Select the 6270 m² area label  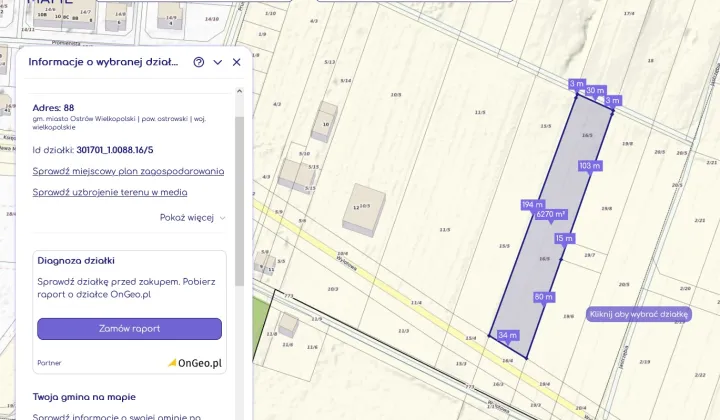point(551,214)
